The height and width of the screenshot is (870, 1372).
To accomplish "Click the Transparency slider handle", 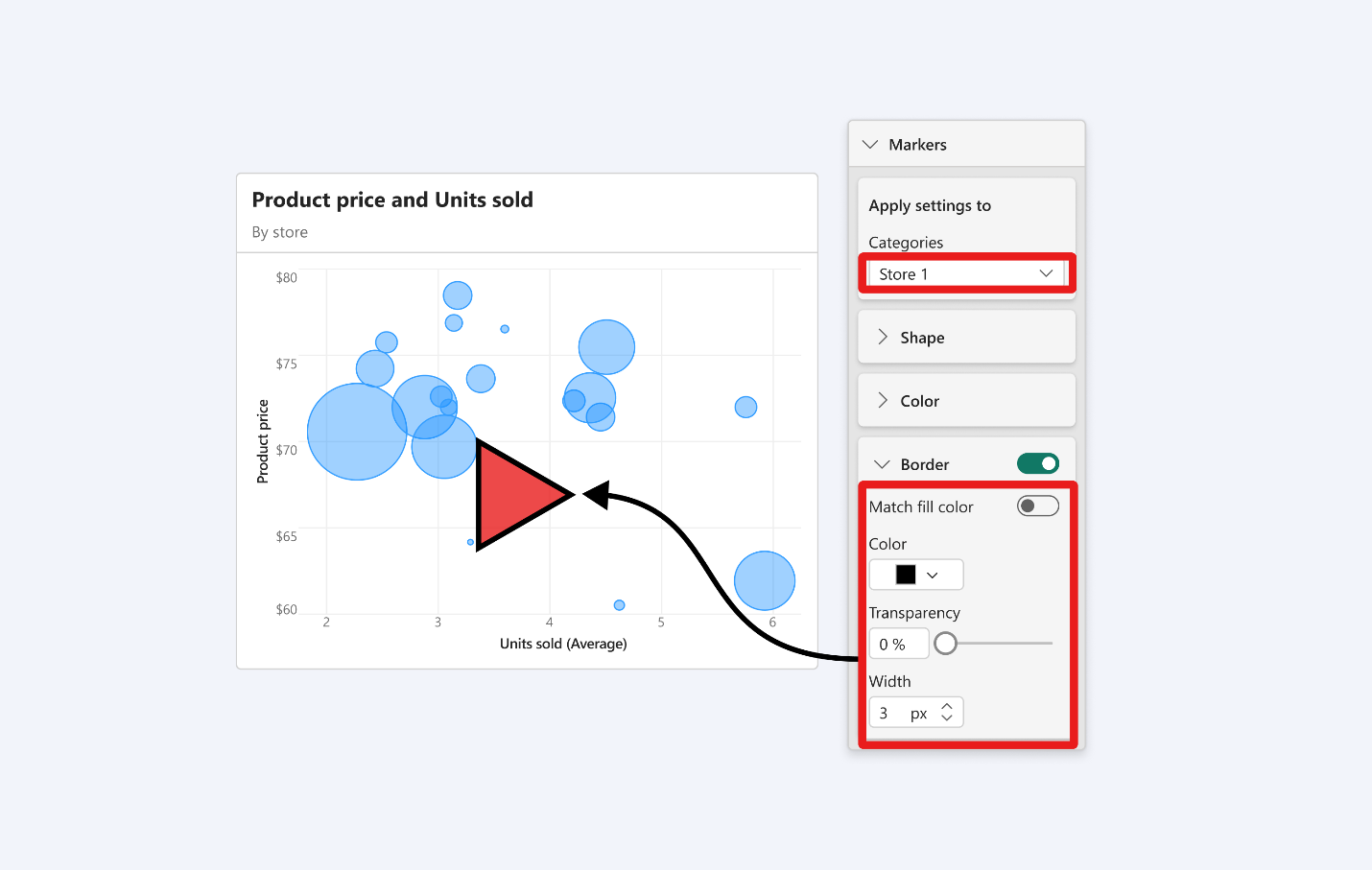I will (945, 644).
